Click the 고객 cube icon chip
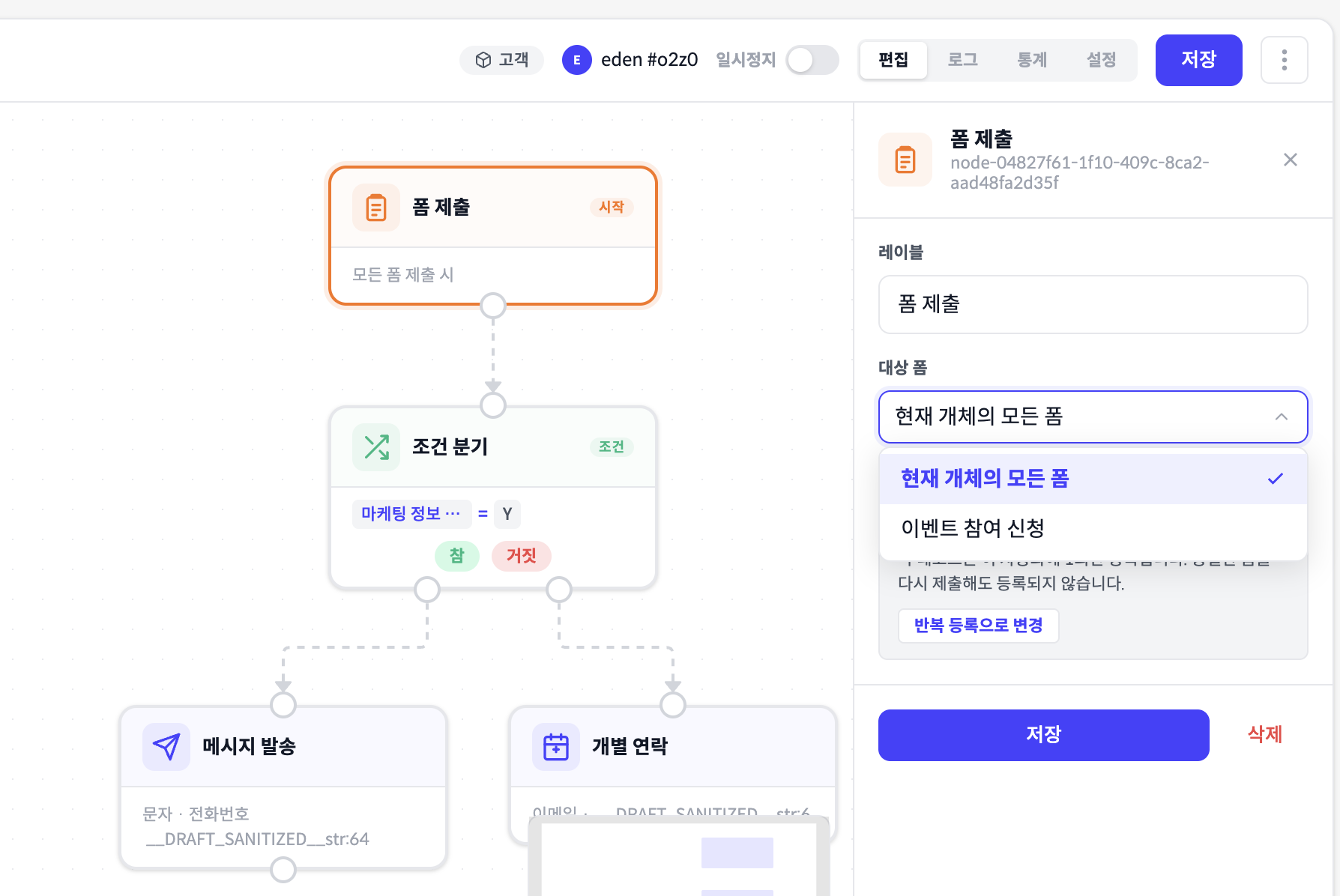Screen dimensions: 1340x896 [501, 60]
